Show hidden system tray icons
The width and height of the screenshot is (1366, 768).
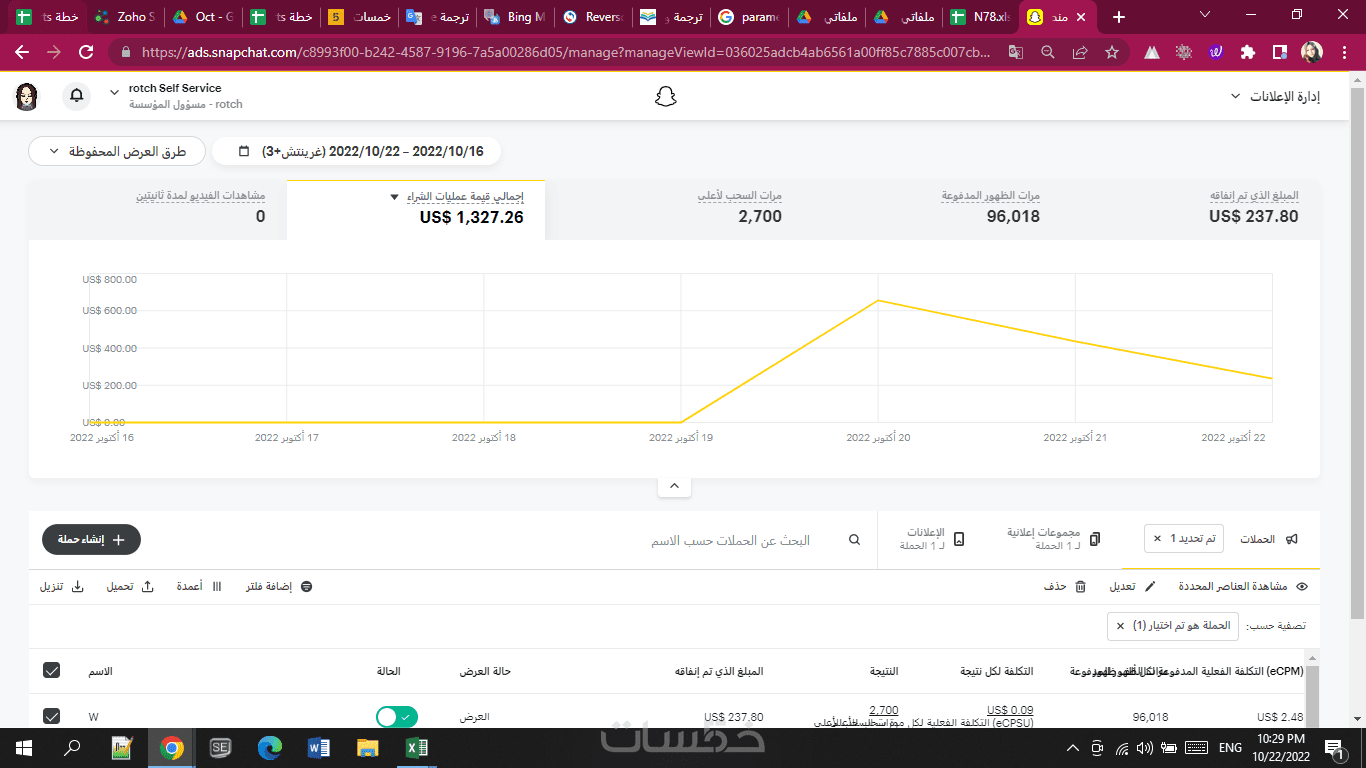tap(1073, 747)
